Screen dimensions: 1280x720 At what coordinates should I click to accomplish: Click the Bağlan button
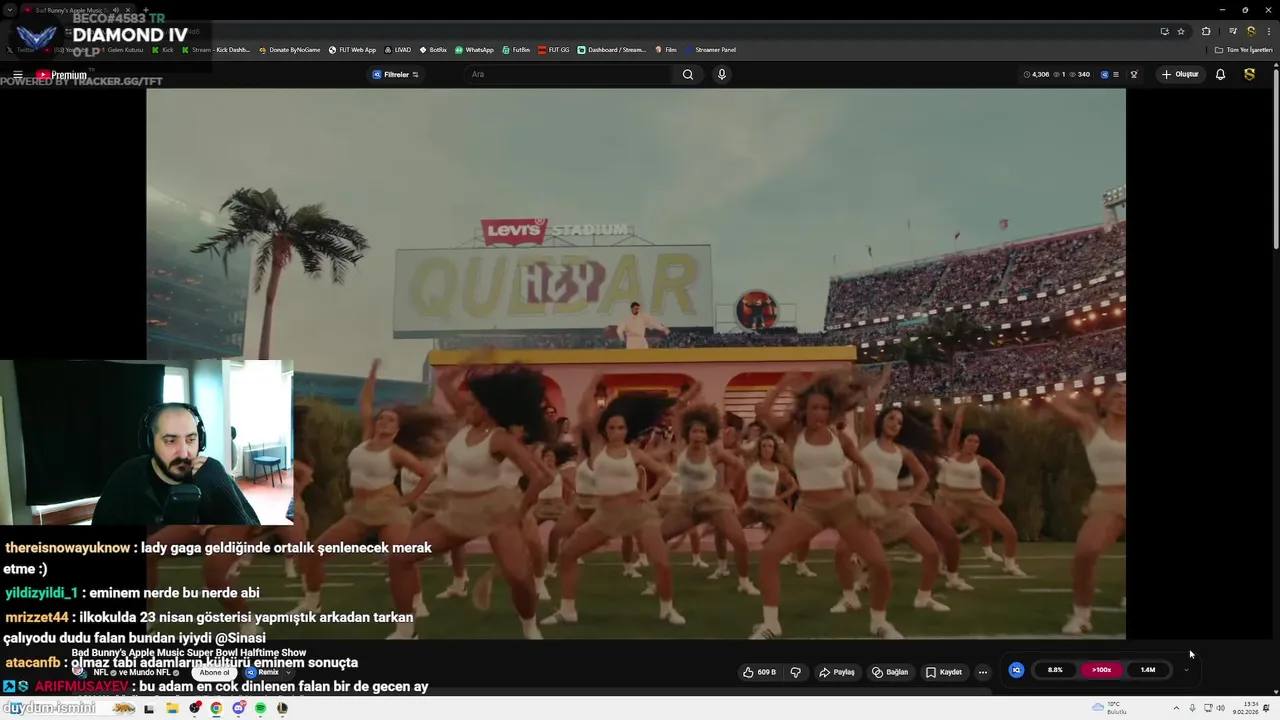coord(890,672)
